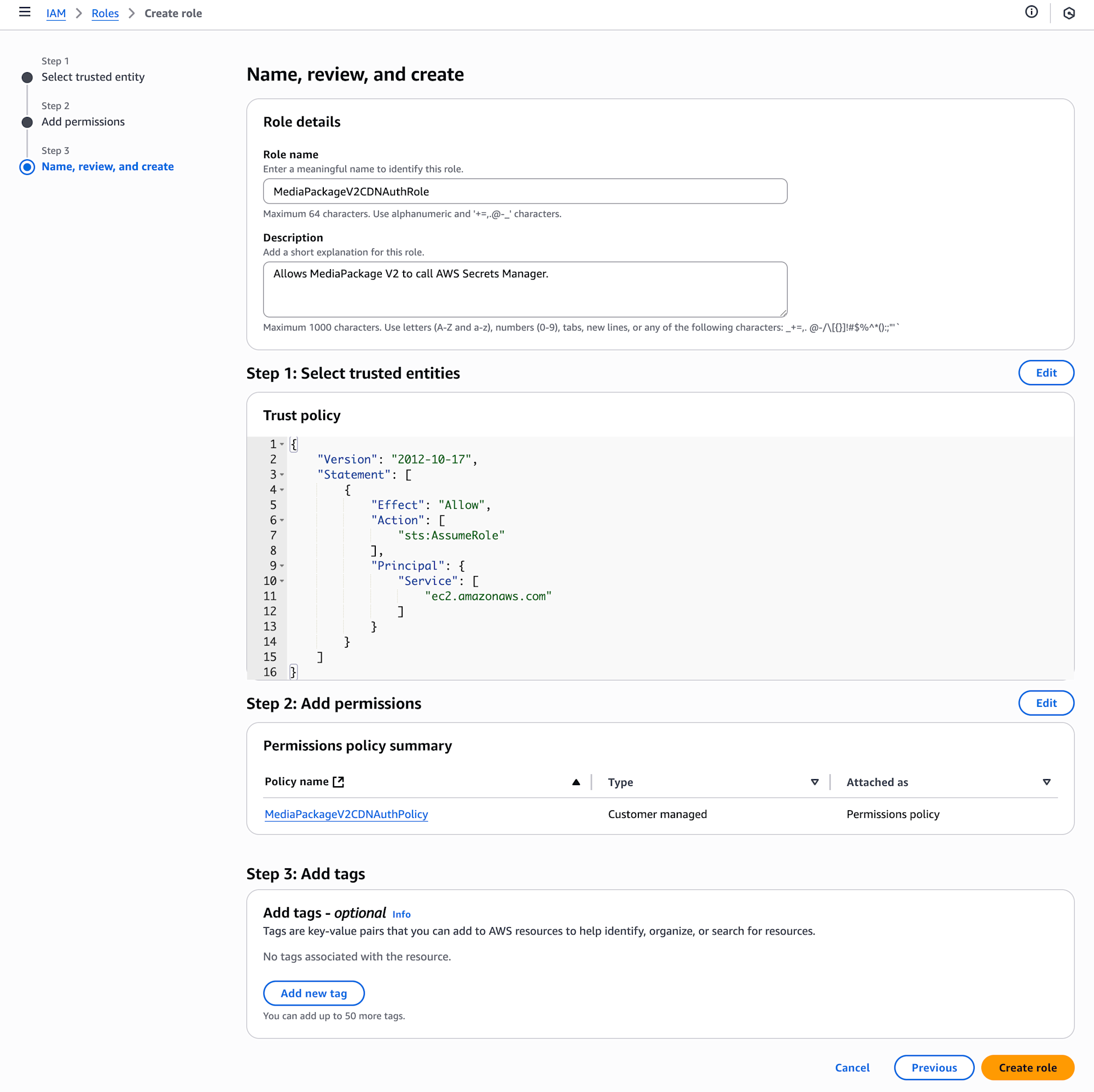Open Type column sort dropdown

pyautogui.click(x=814, y=782)
